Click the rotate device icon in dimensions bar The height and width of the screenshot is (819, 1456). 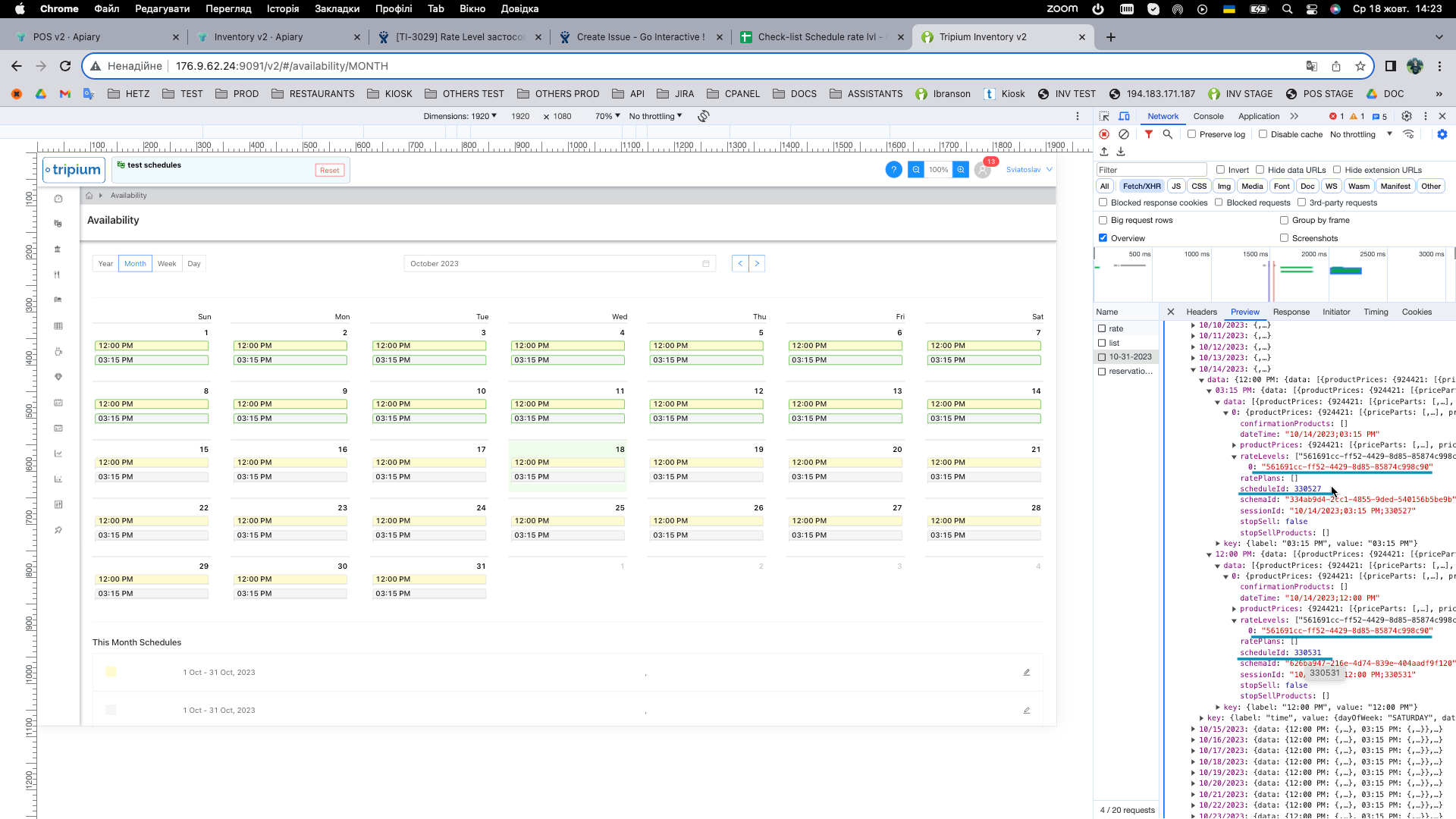pyautogui.click(x=704, y=116)
